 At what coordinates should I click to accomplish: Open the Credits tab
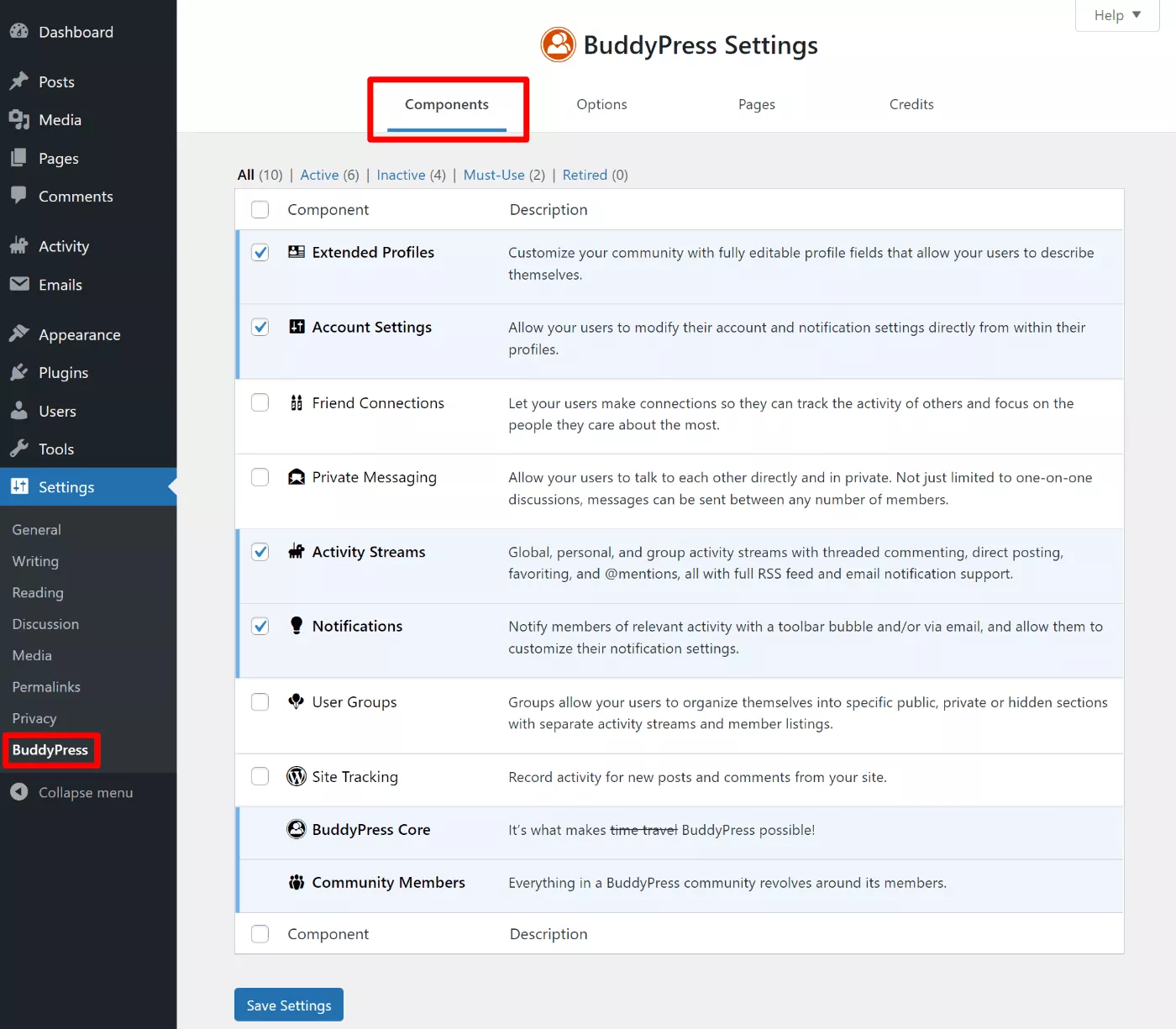click(x=911, y=105)
